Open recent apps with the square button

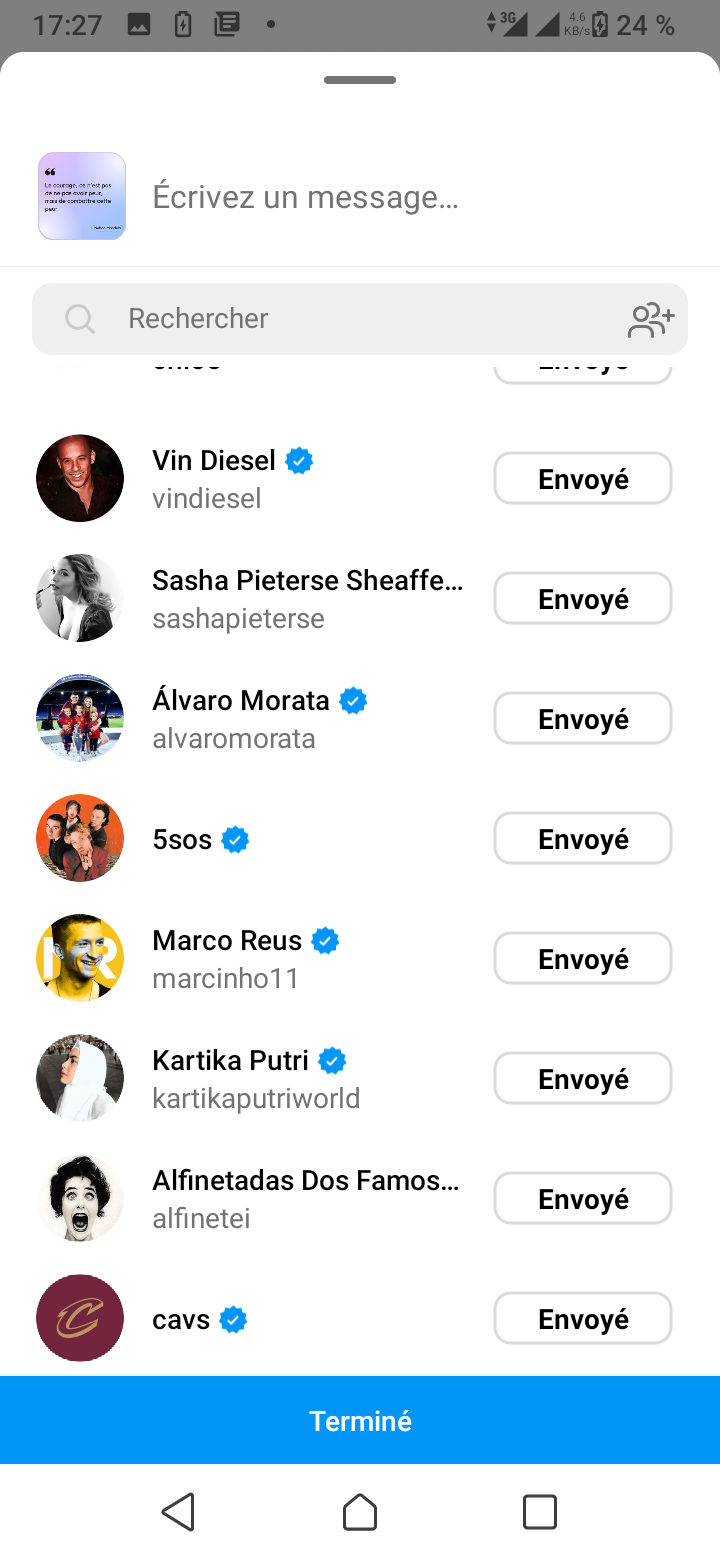[x=539, y=1512]
